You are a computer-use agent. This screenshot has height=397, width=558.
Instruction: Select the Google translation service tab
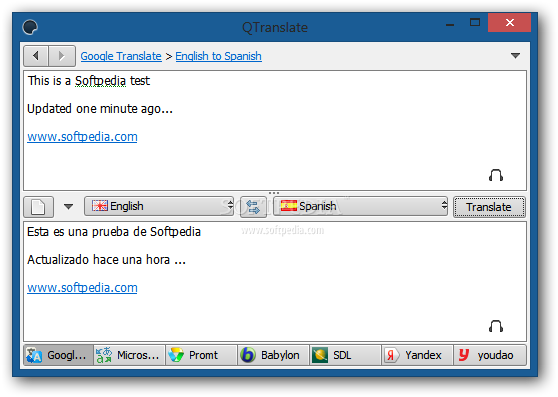pyautogui.click(x=59, y=355)
